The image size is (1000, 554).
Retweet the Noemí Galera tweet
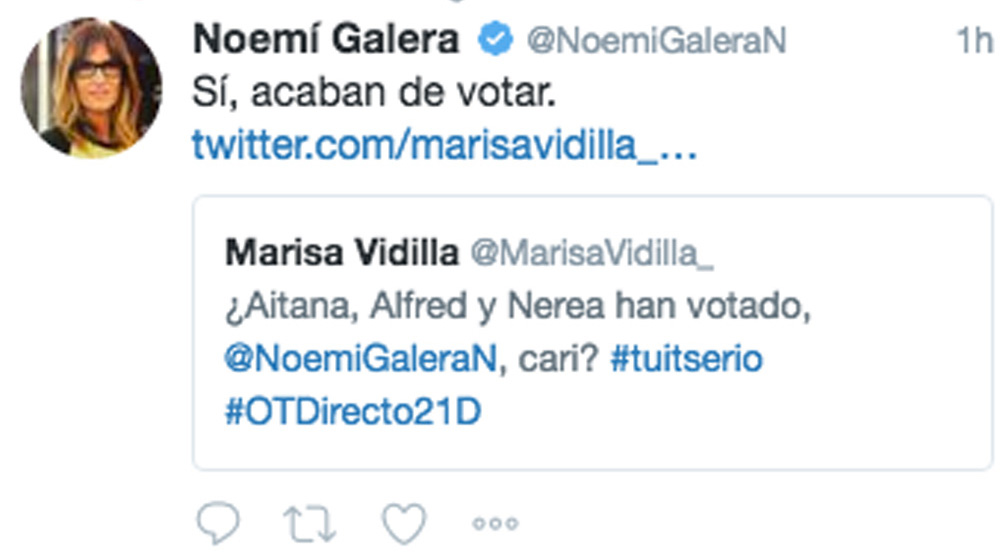309,523
